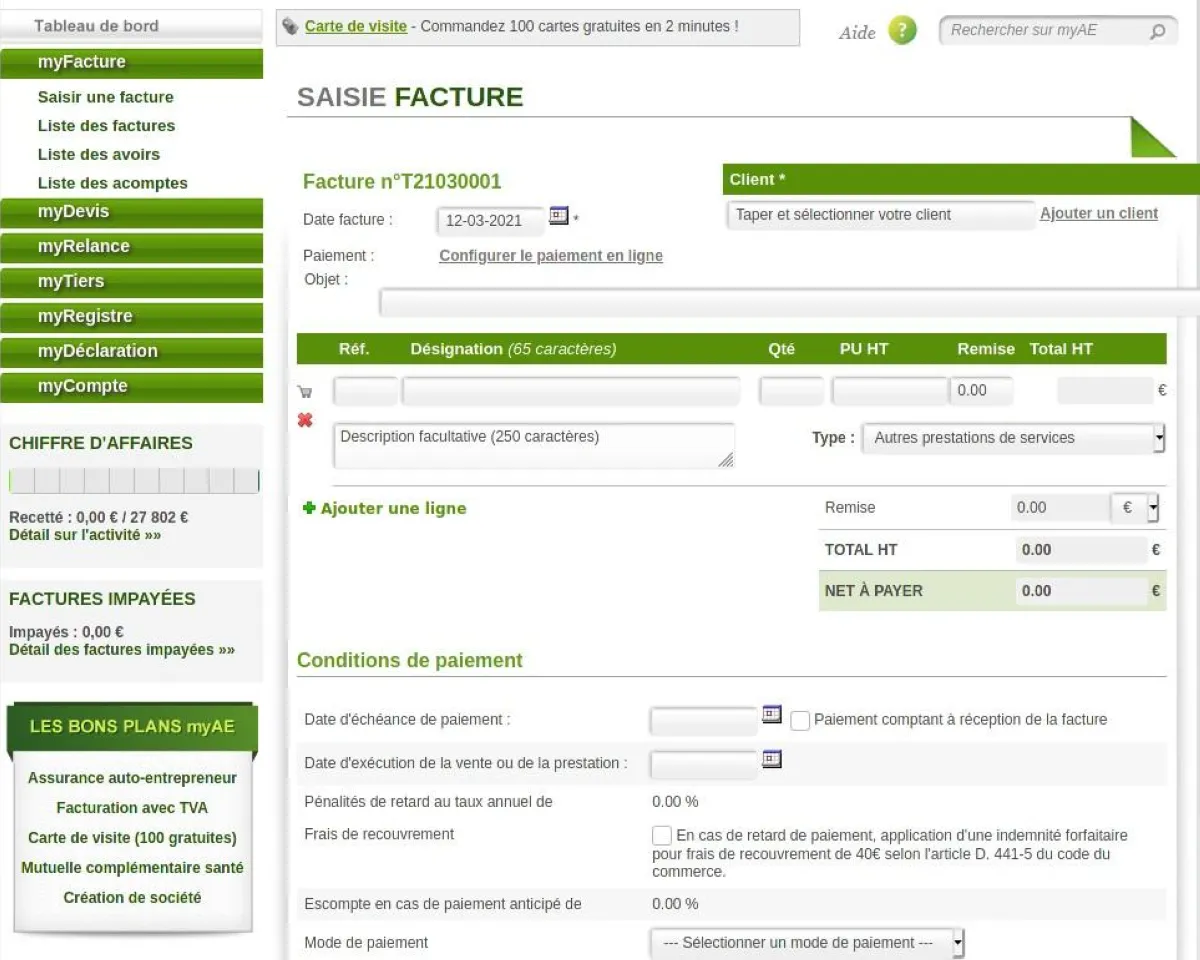Open Détail des factures impayées link
This screenshot has height=960, width=1200.
pyautogui.click(x=122, y=650)
